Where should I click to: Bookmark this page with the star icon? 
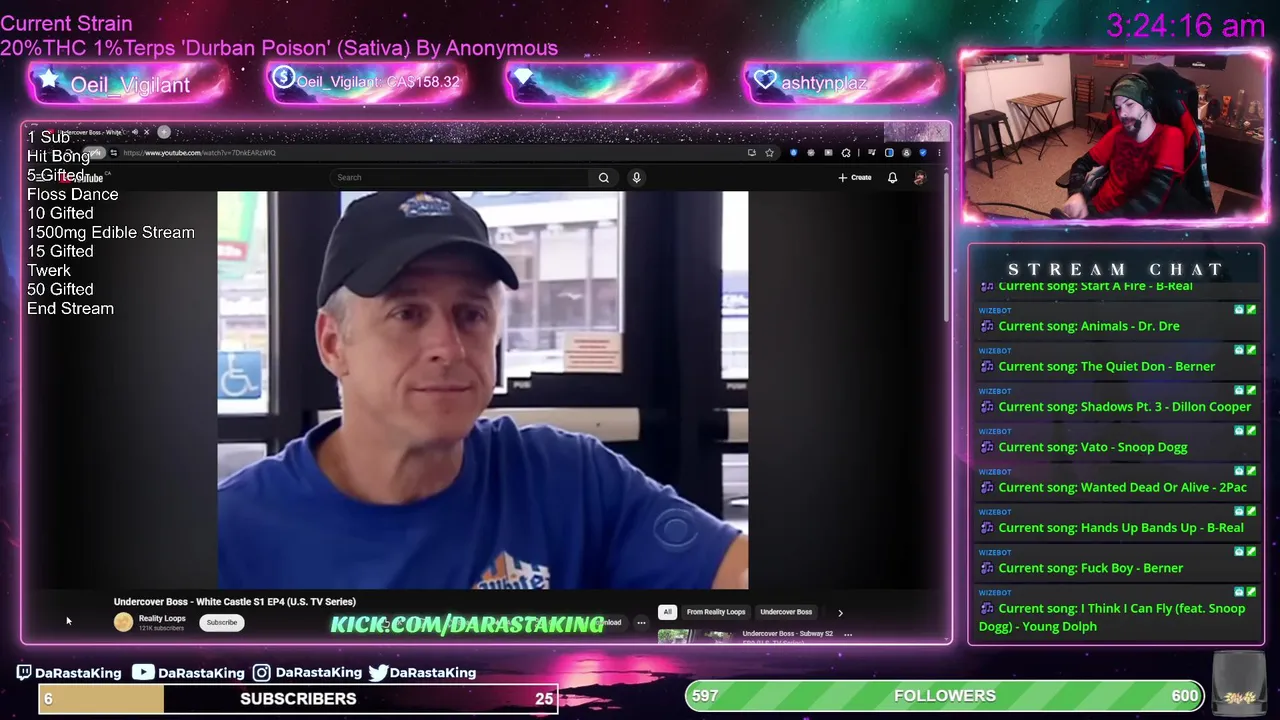769,153
